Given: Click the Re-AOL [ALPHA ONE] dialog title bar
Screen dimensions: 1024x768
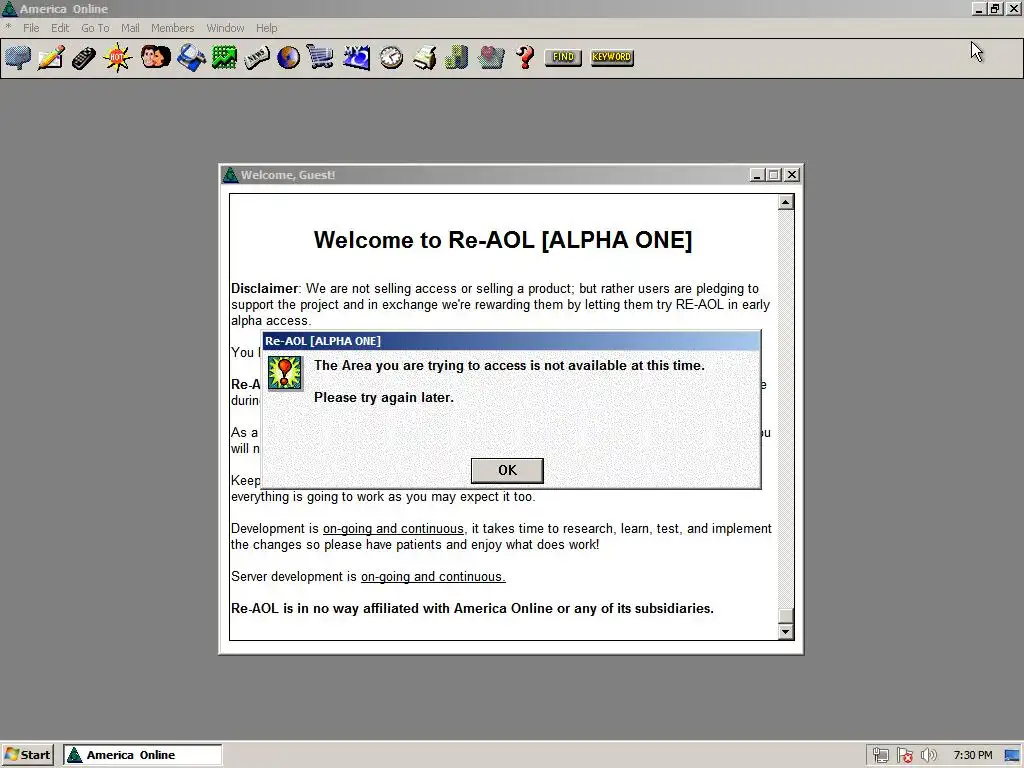Looking at the screenshot, I should [x=511, y=341].
